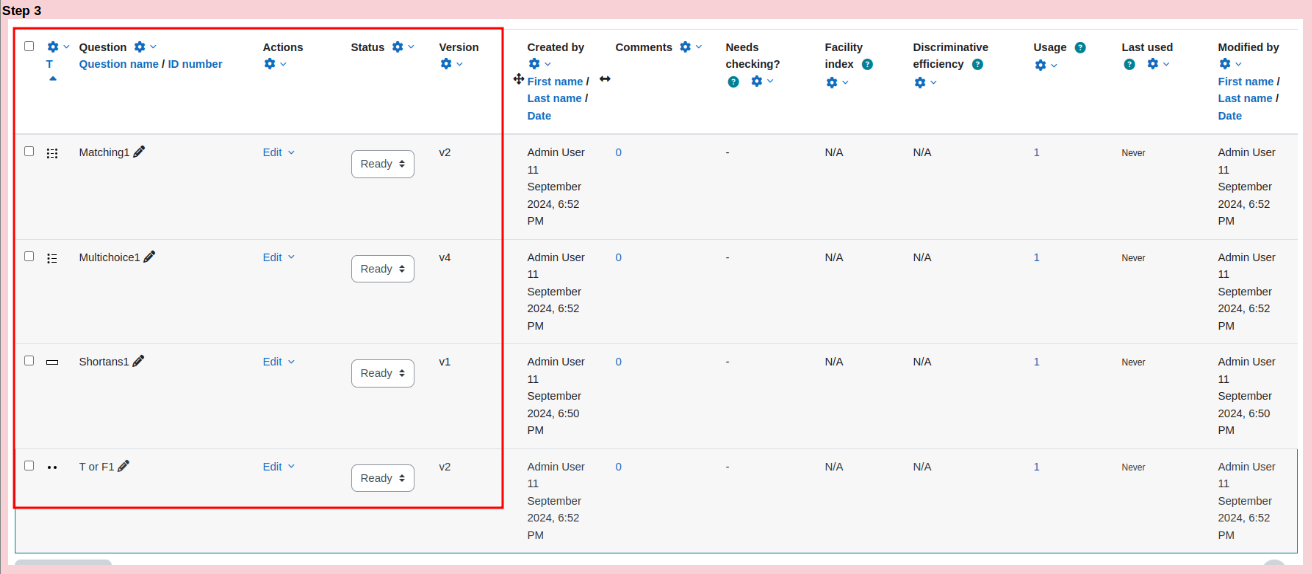Expand the Edit menu for Matching1

coord(279,152)
